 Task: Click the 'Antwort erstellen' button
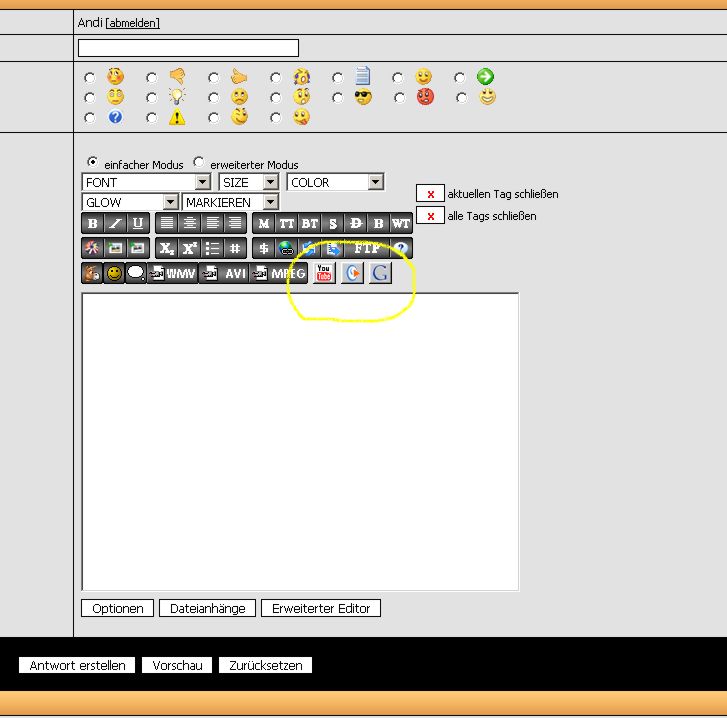pos(78,665)
